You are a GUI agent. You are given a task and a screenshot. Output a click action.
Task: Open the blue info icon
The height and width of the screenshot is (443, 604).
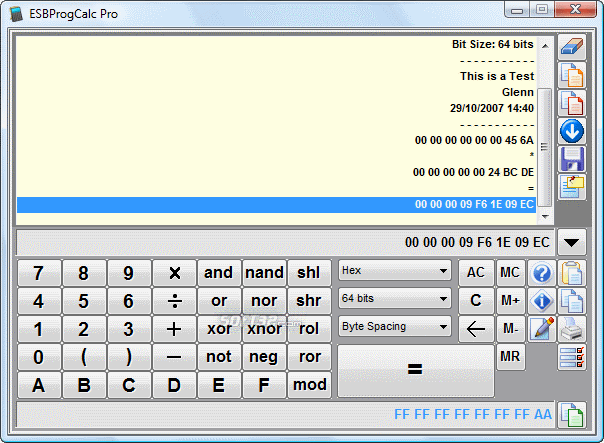point(542,301)
